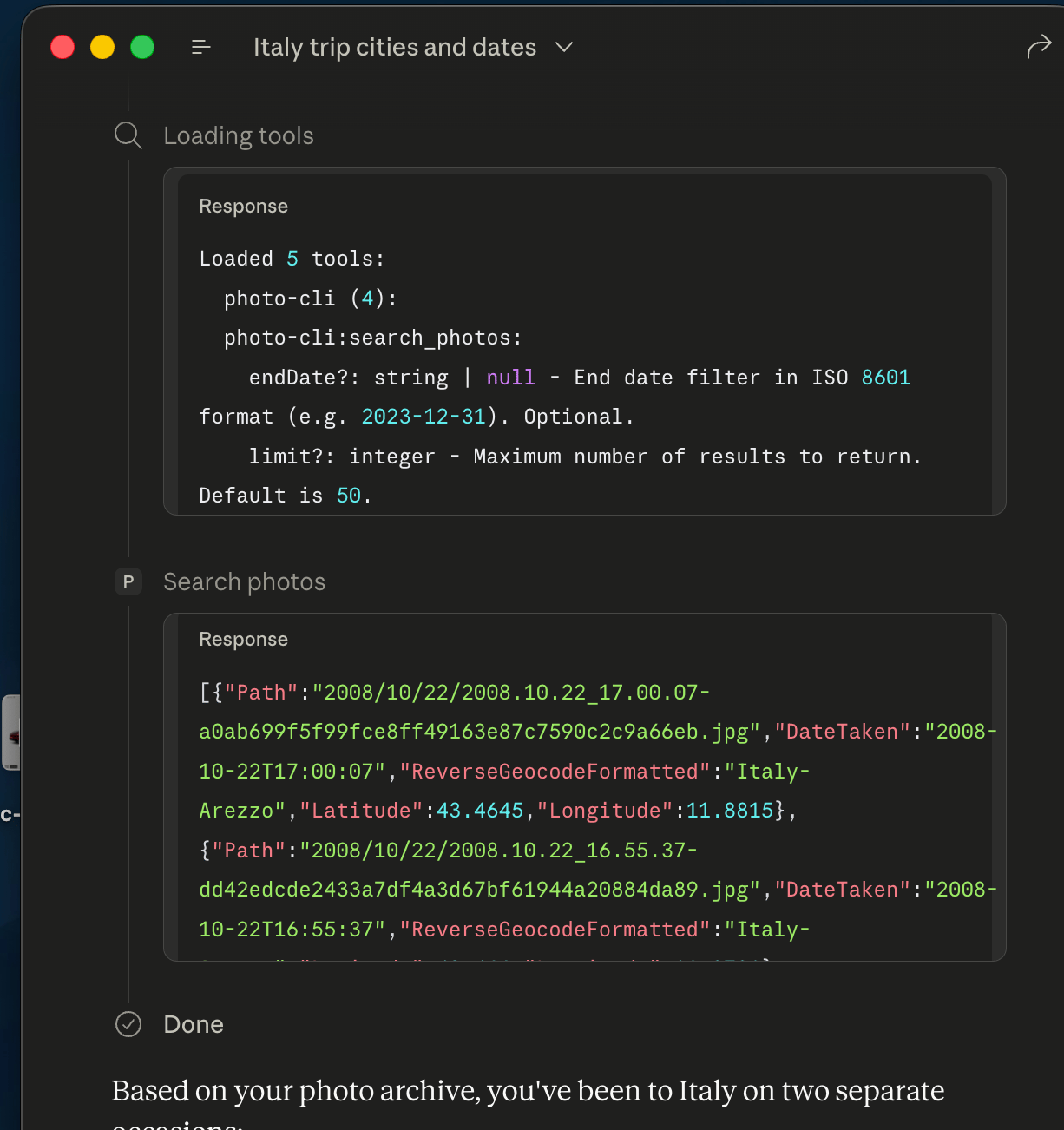Close the window with the red button
This screenshot has height=1130, width=1064.
(x=62, y=47)
